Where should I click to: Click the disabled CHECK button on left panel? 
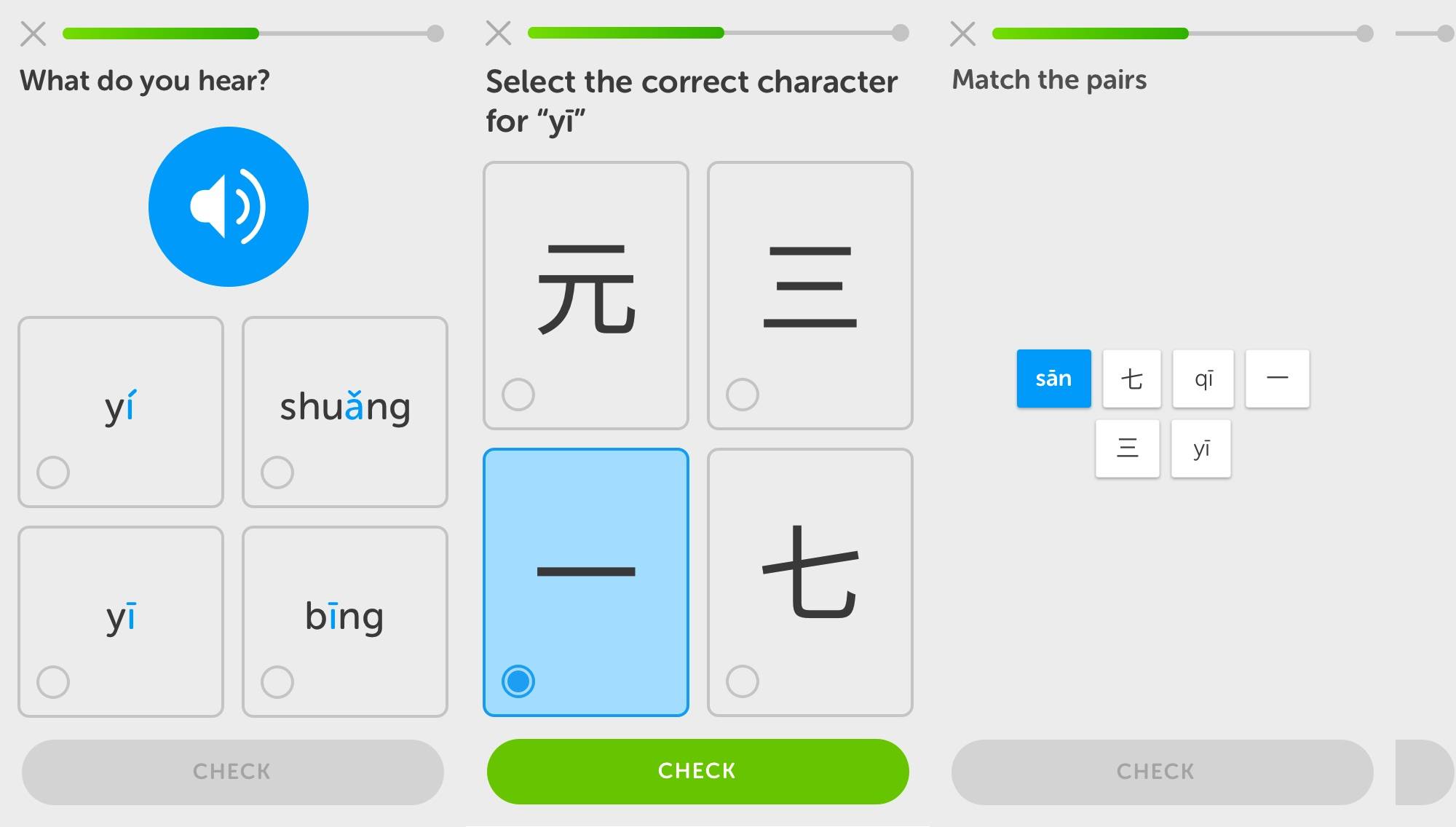click(230, 771)
